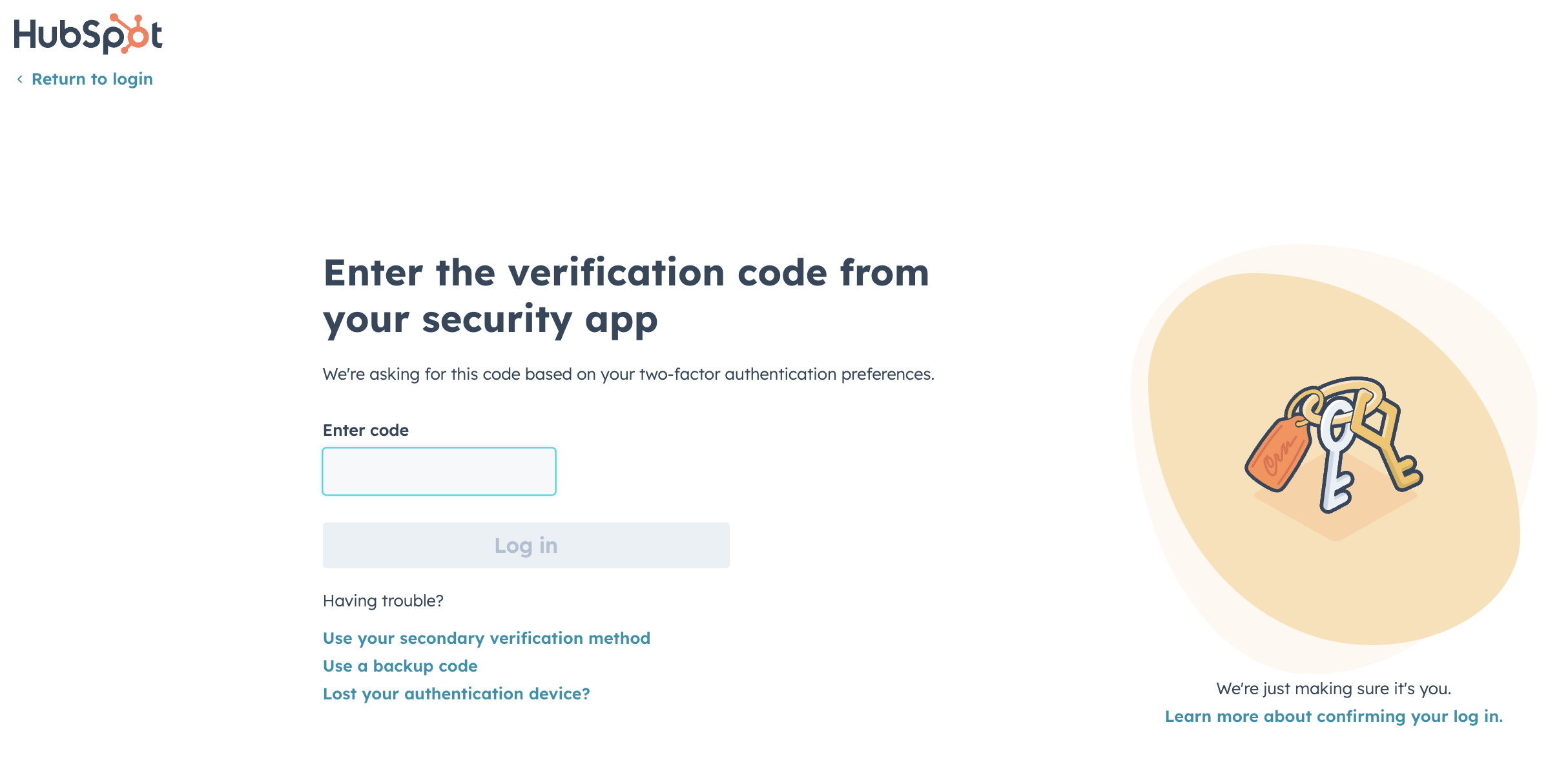
Task: Follow the Learn more about confirming your log in link
Action: click(x=1342, y=716)
